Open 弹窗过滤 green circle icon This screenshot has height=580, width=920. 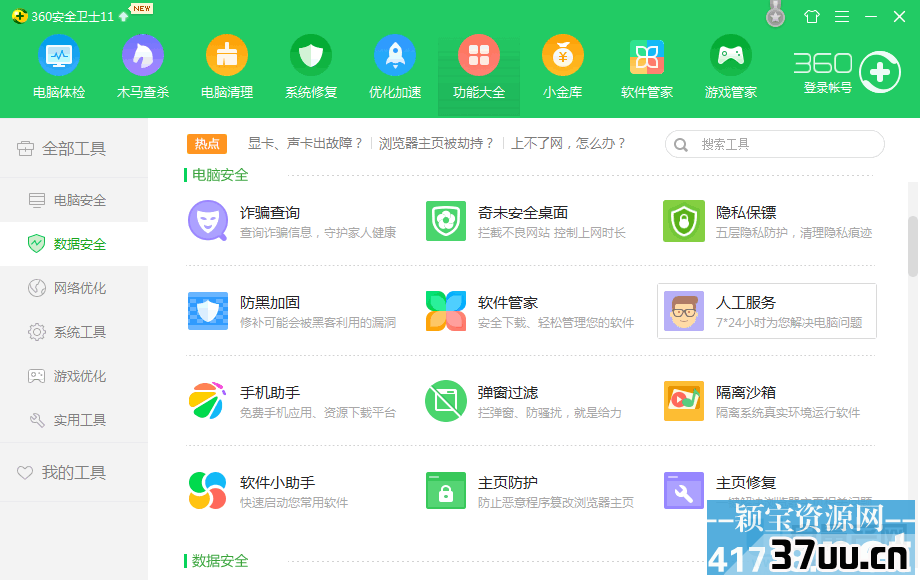pos(446,401)
